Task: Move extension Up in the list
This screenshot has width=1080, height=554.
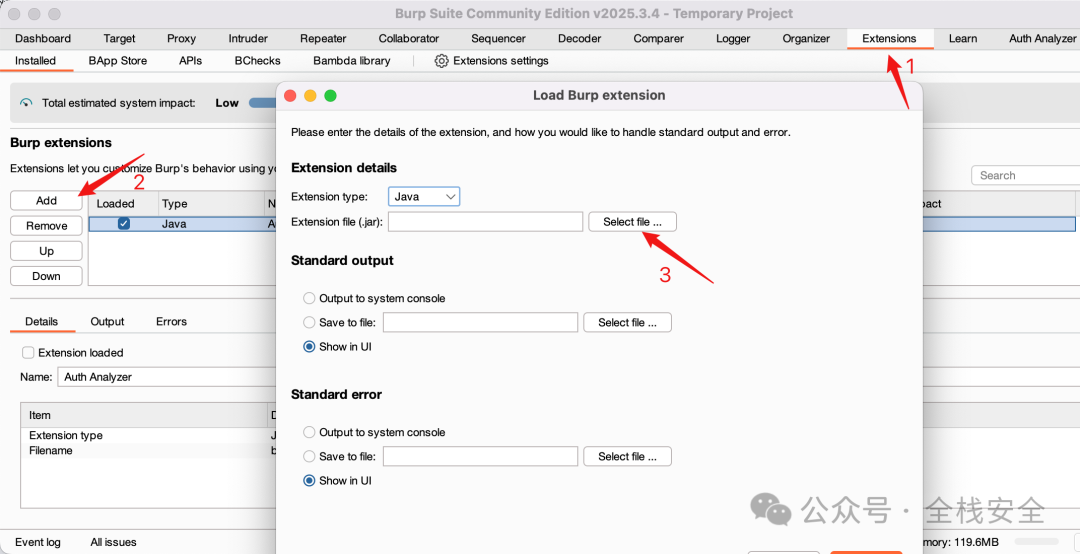Action: [x=46, y=251]
